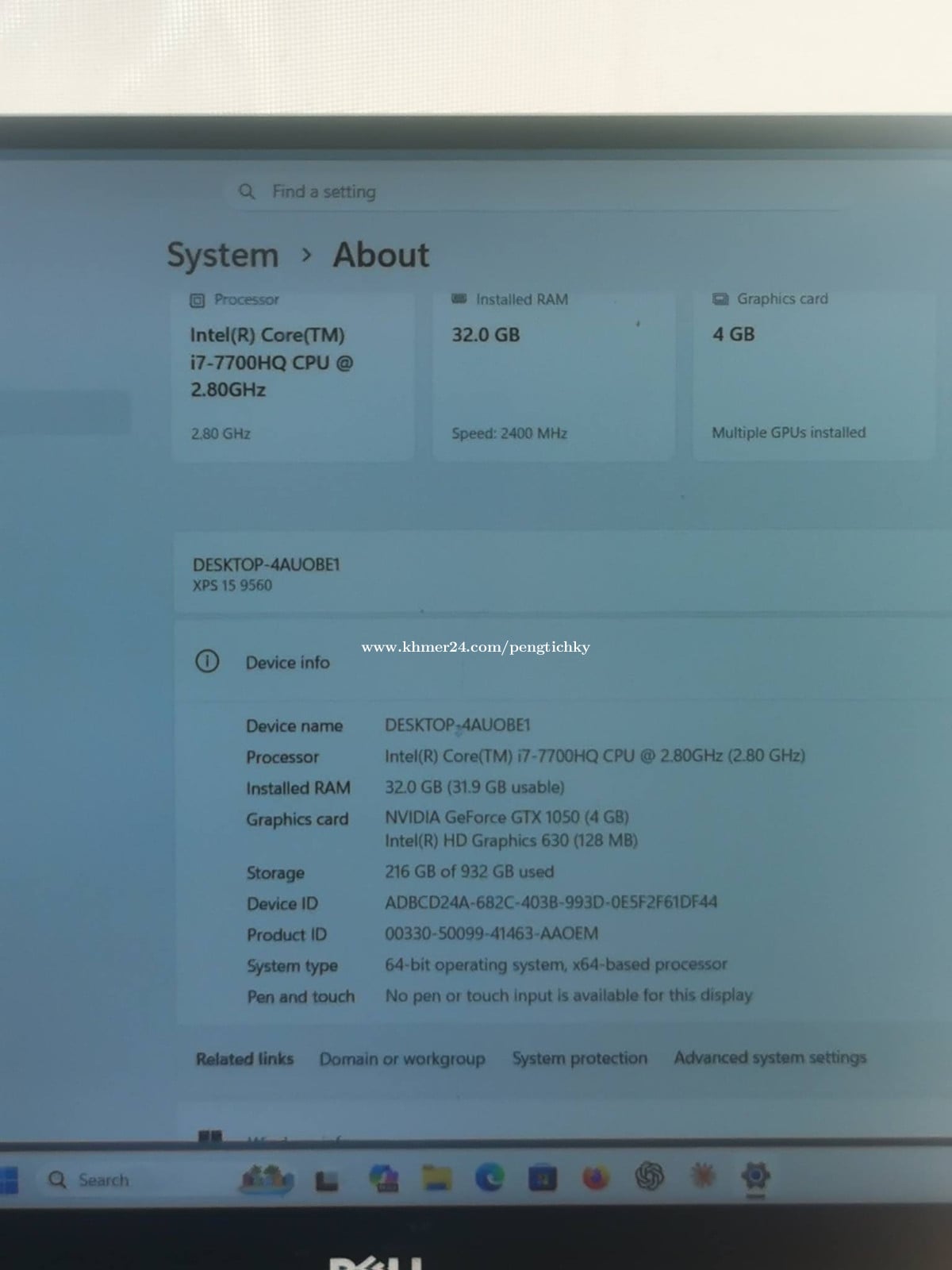952x1270 pixels.
Task: Launch Microsoft Copilot from the taskbar
Action: point(384,1180)
